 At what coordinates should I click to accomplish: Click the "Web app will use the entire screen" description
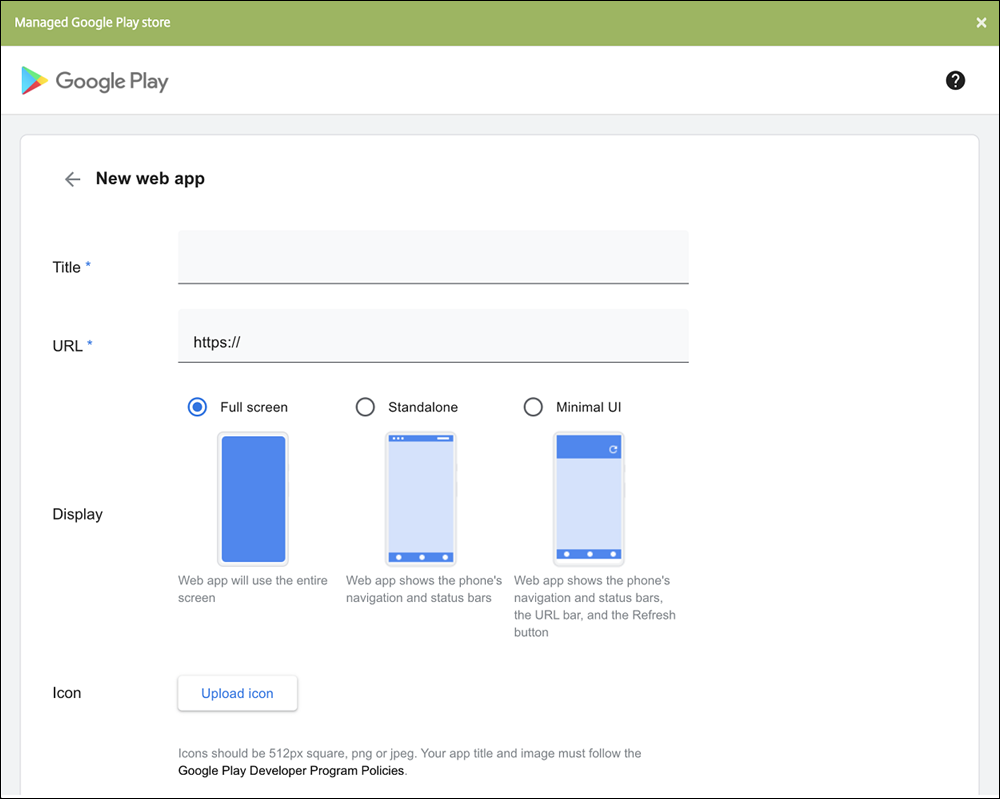click(x=253, y=589)
